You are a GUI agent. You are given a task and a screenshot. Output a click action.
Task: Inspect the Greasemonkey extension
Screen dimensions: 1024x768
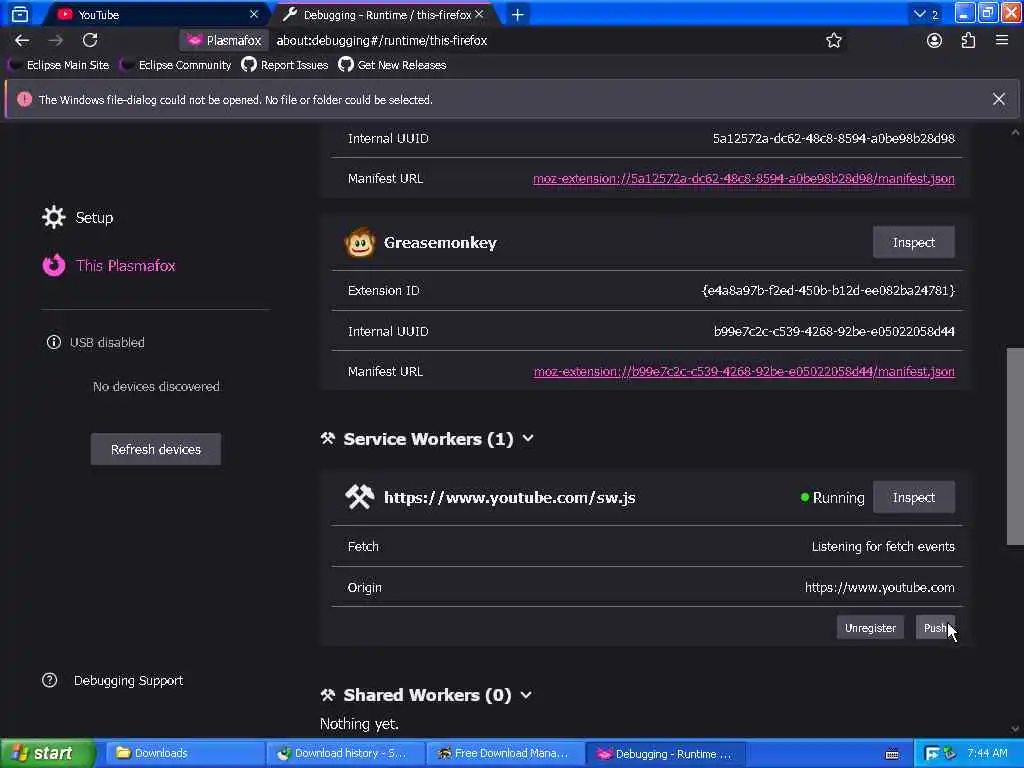pos(914,242)
